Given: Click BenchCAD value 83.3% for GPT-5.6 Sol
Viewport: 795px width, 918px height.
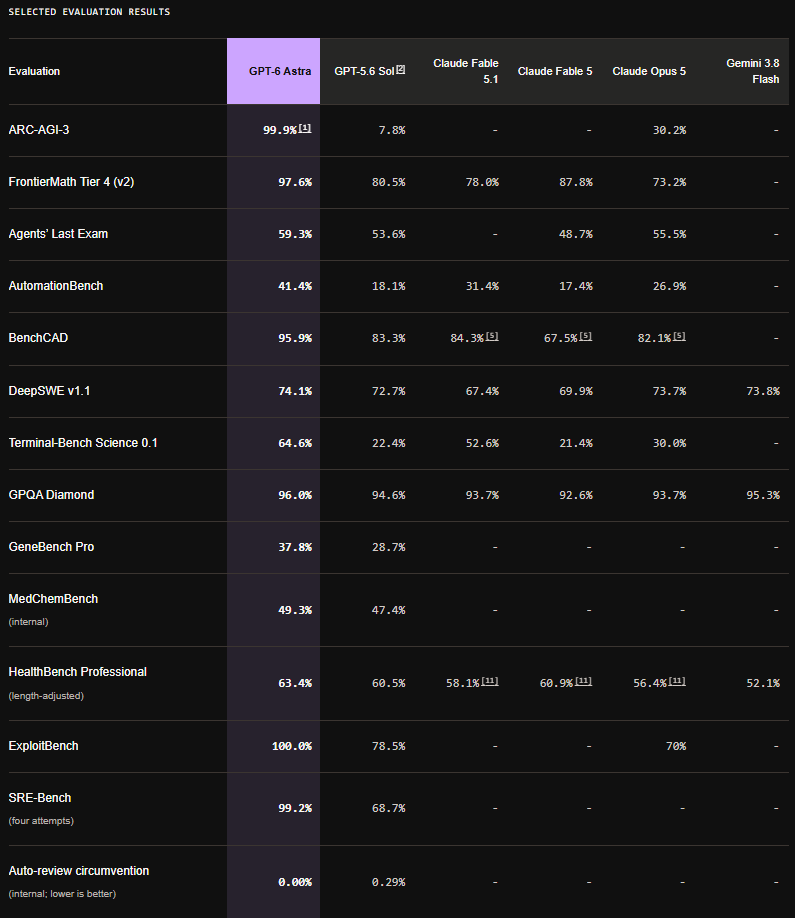Looking at the screenshot, I should pyautogui.click(x=388, y=338).
